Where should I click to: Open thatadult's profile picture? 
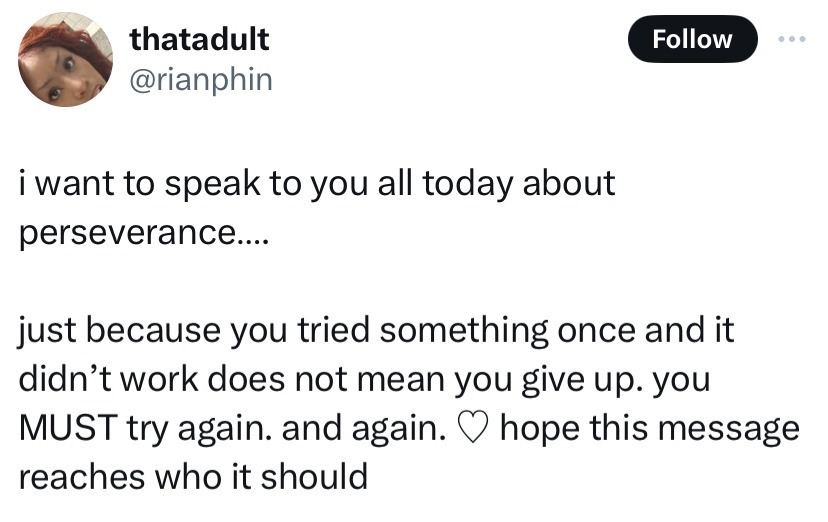click(65, 59)
